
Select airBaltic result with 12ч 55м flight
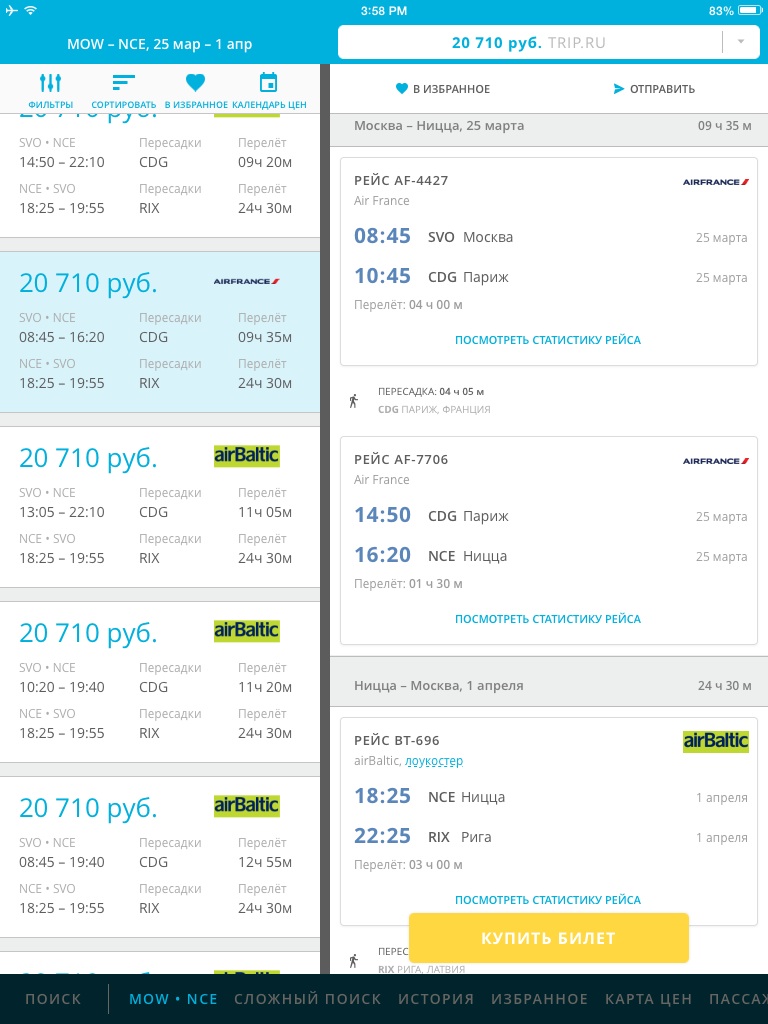pyautogui.click(x=160, y=857)
